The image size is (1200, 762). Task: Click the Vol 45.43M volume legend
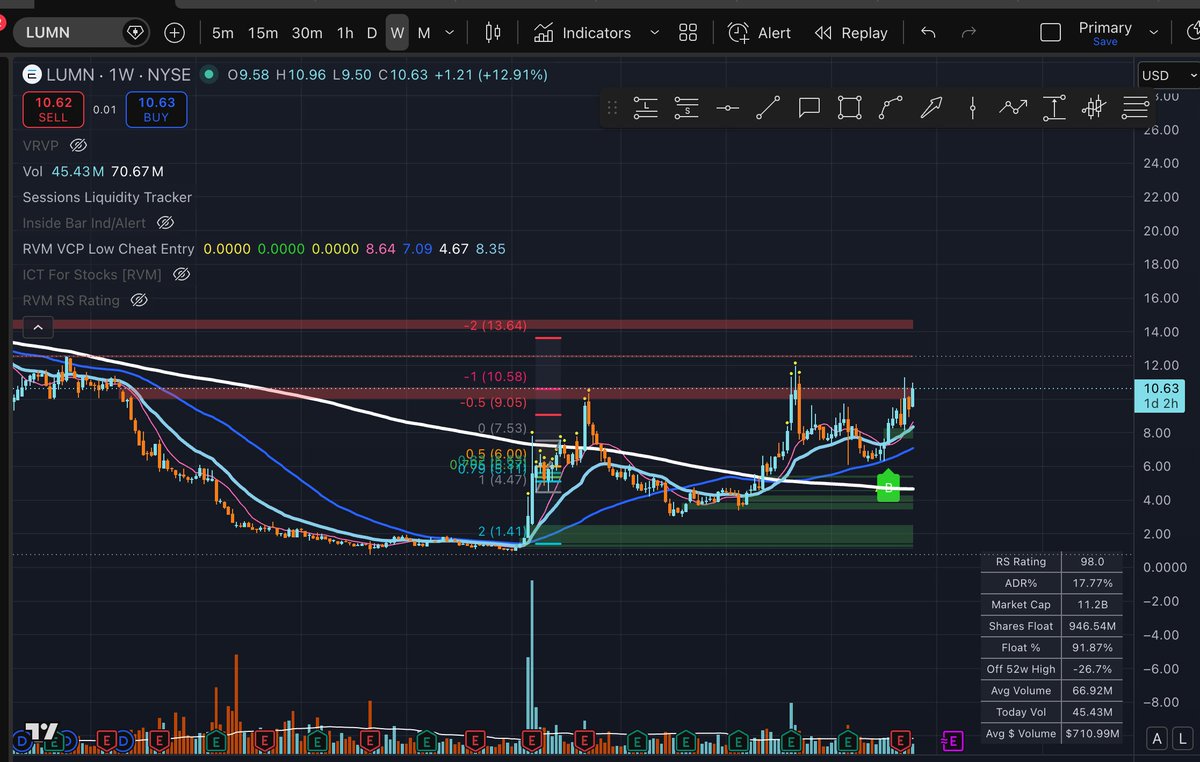(x=93, y=172)
